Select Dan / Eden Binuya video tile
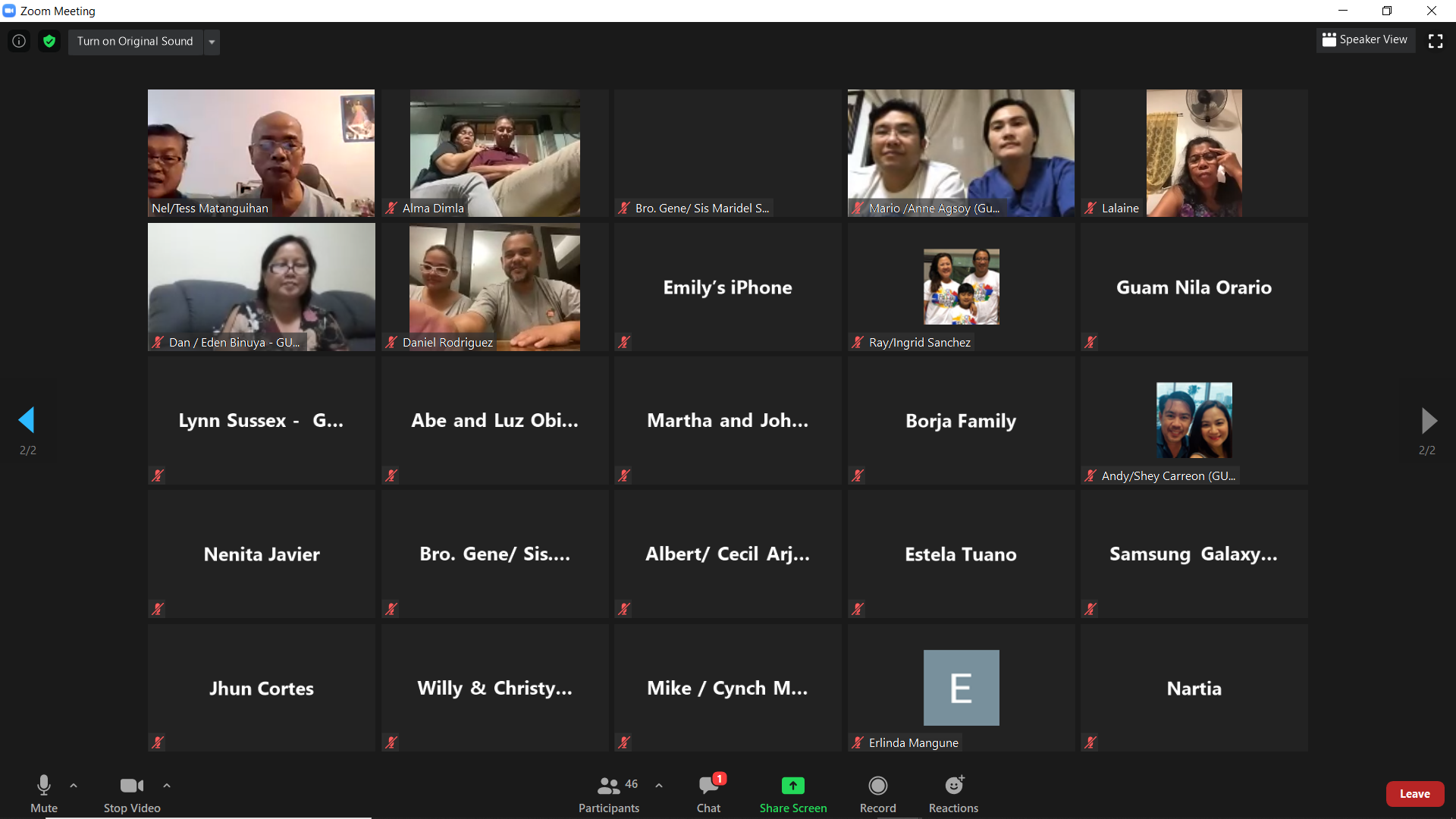 pos(261,287)
